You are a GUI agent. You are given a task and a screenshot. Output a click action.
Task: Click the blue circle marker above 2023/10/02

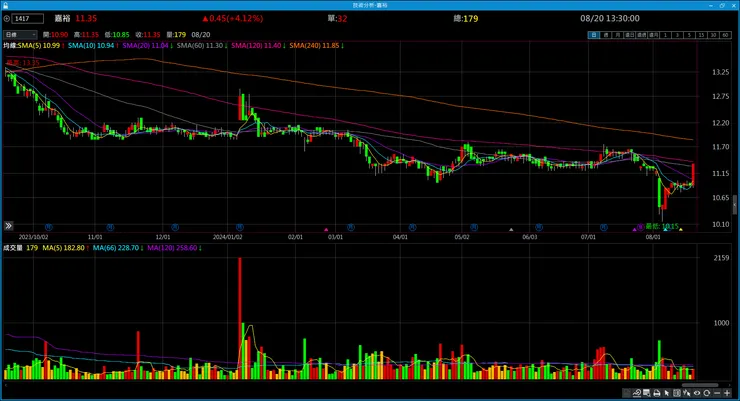(x=48, y=227)
